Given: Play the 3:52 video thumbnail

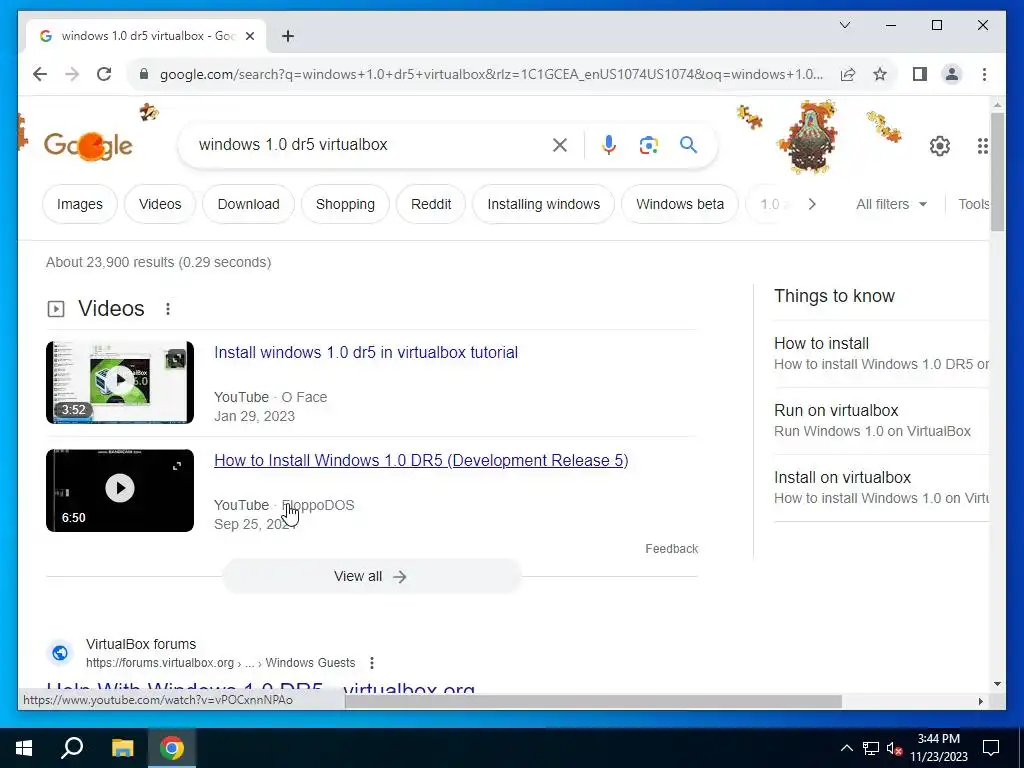Looking at the screenshot, I should (x=120, y=383).
